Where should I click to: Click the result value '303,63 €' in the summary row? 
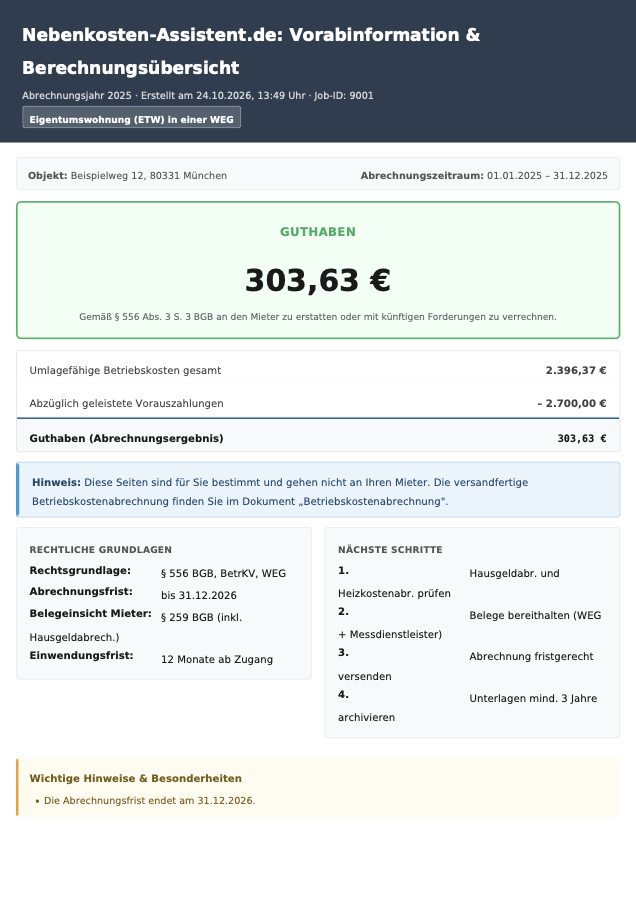click(582, 439)
